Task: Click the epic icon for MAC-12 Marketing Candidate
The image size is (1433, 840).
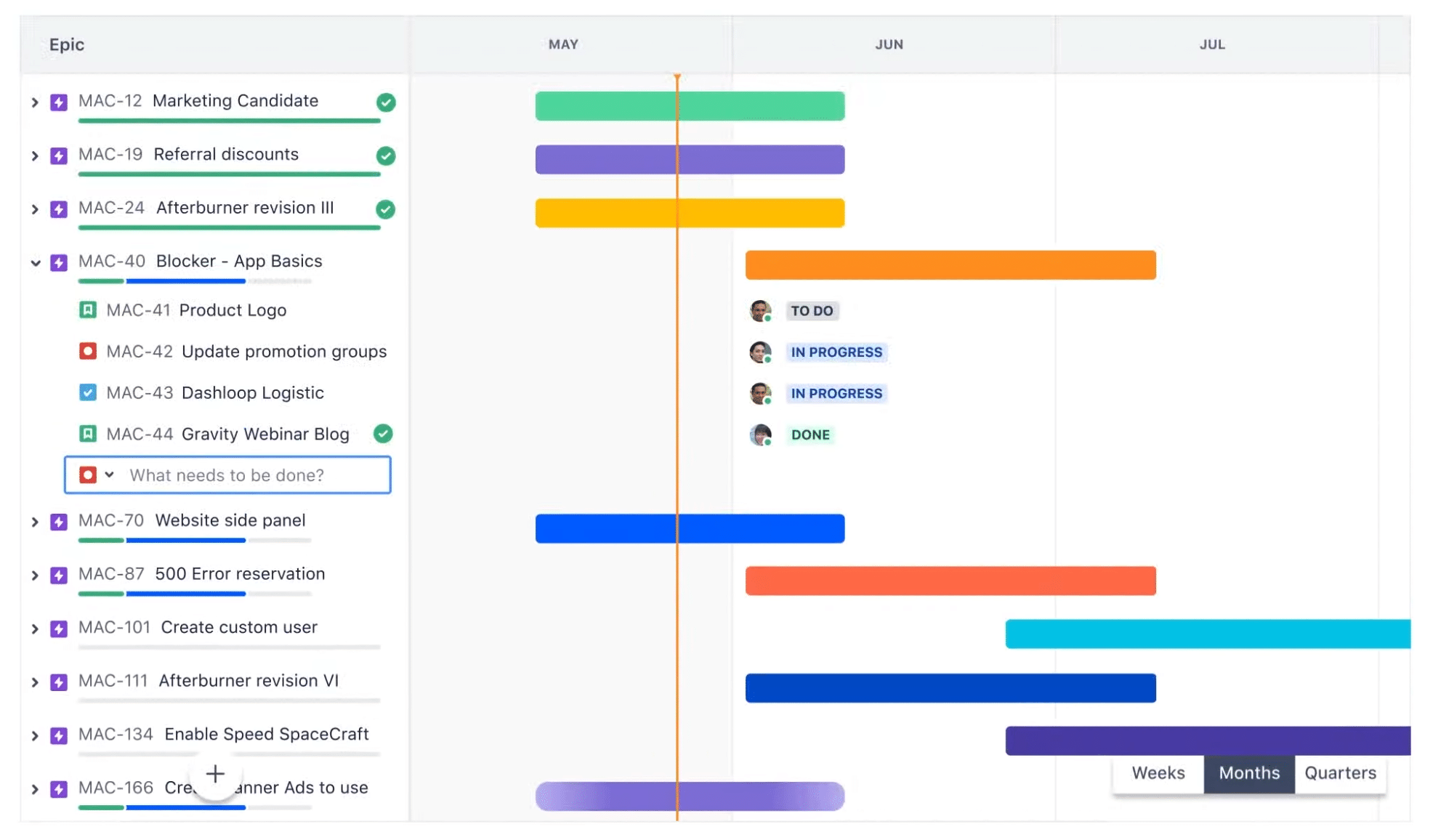Action: pyautogui.click(x=59, y=102)
